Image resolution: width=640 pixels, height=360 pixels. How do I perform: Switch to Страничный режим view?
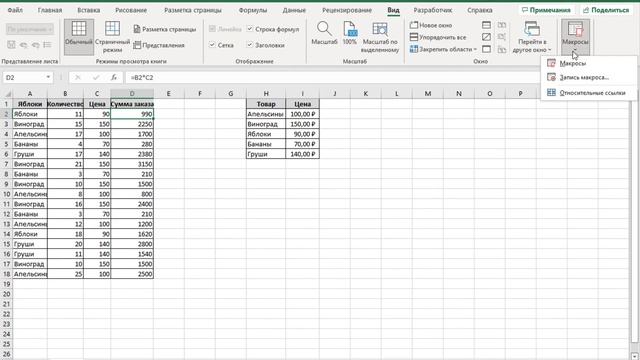tap(112, 37)
